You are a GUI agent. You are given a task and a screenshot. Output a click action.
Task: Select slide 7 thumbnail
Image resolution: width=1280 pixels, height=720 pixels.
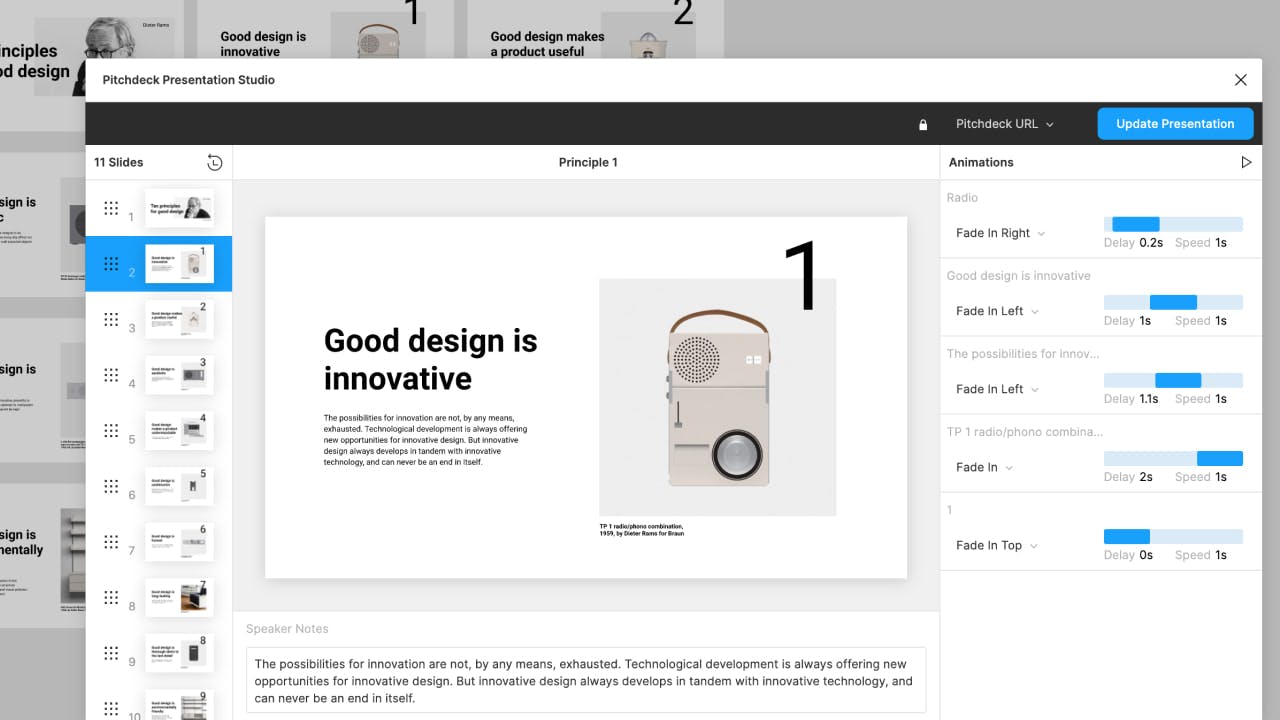[x=179, y=542]
